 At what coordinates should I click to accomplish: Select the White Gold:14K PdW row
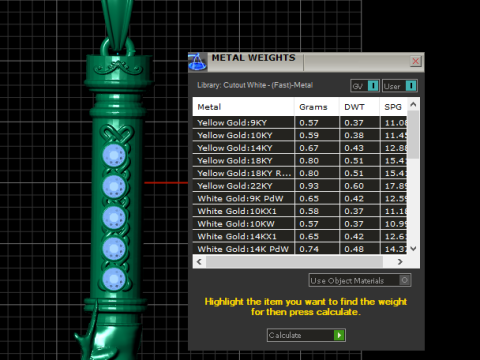[x=300, y=249]
